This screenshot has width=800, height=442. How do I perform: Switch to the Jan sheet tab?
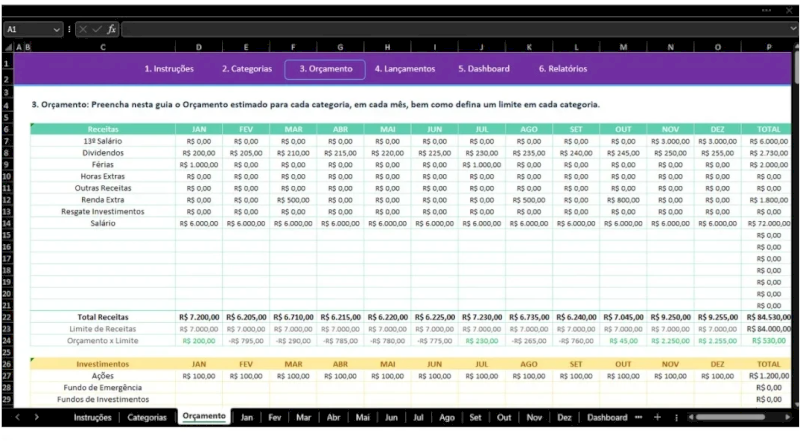[x=247, y=417]
